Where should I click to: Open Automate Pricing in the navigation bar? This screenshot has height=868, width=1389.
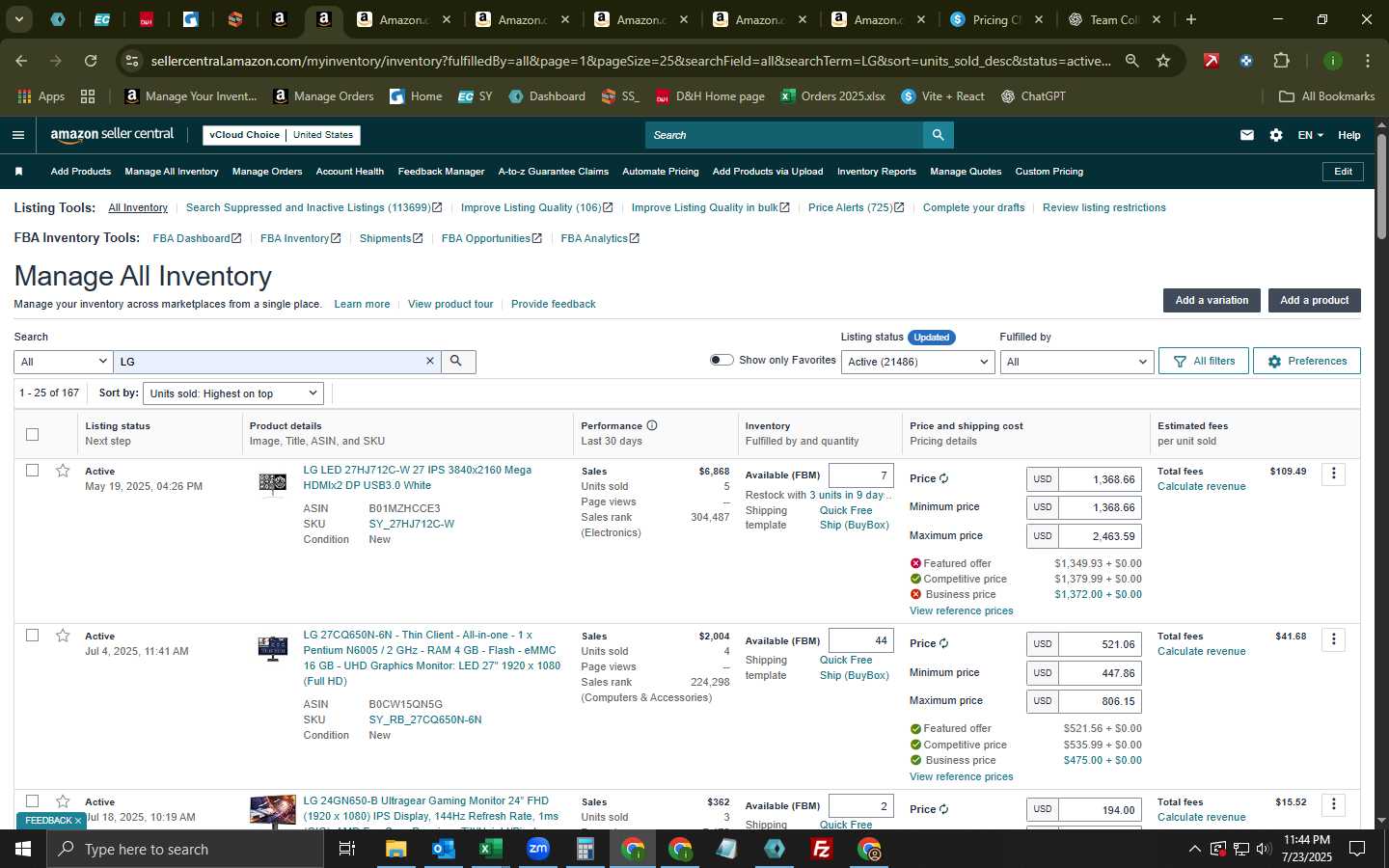pyautogui.click(x=661, y=172)
